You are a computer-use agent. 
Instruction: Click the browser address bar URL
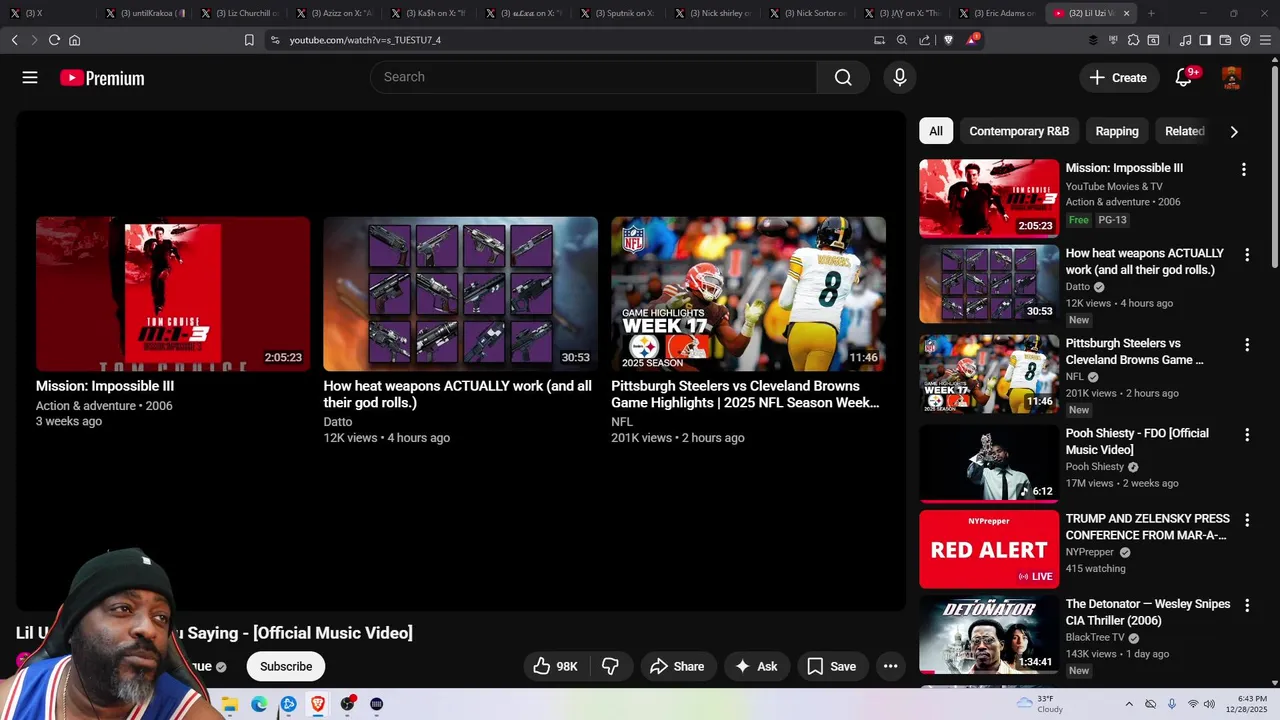pos(365,40)
